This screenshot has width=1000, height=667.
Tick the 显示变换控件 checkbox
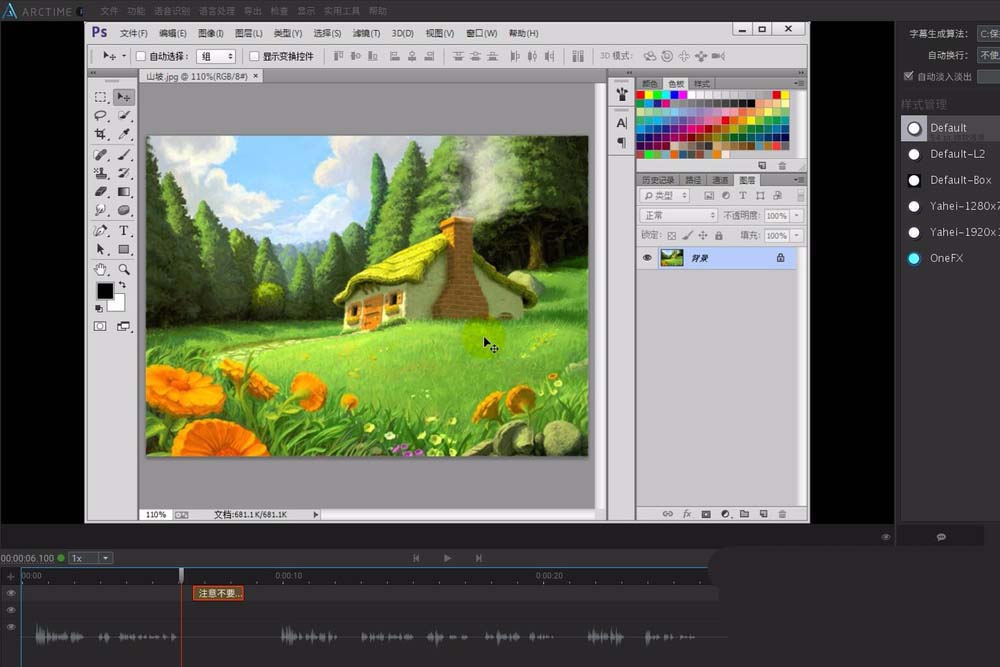click(254, 56)
